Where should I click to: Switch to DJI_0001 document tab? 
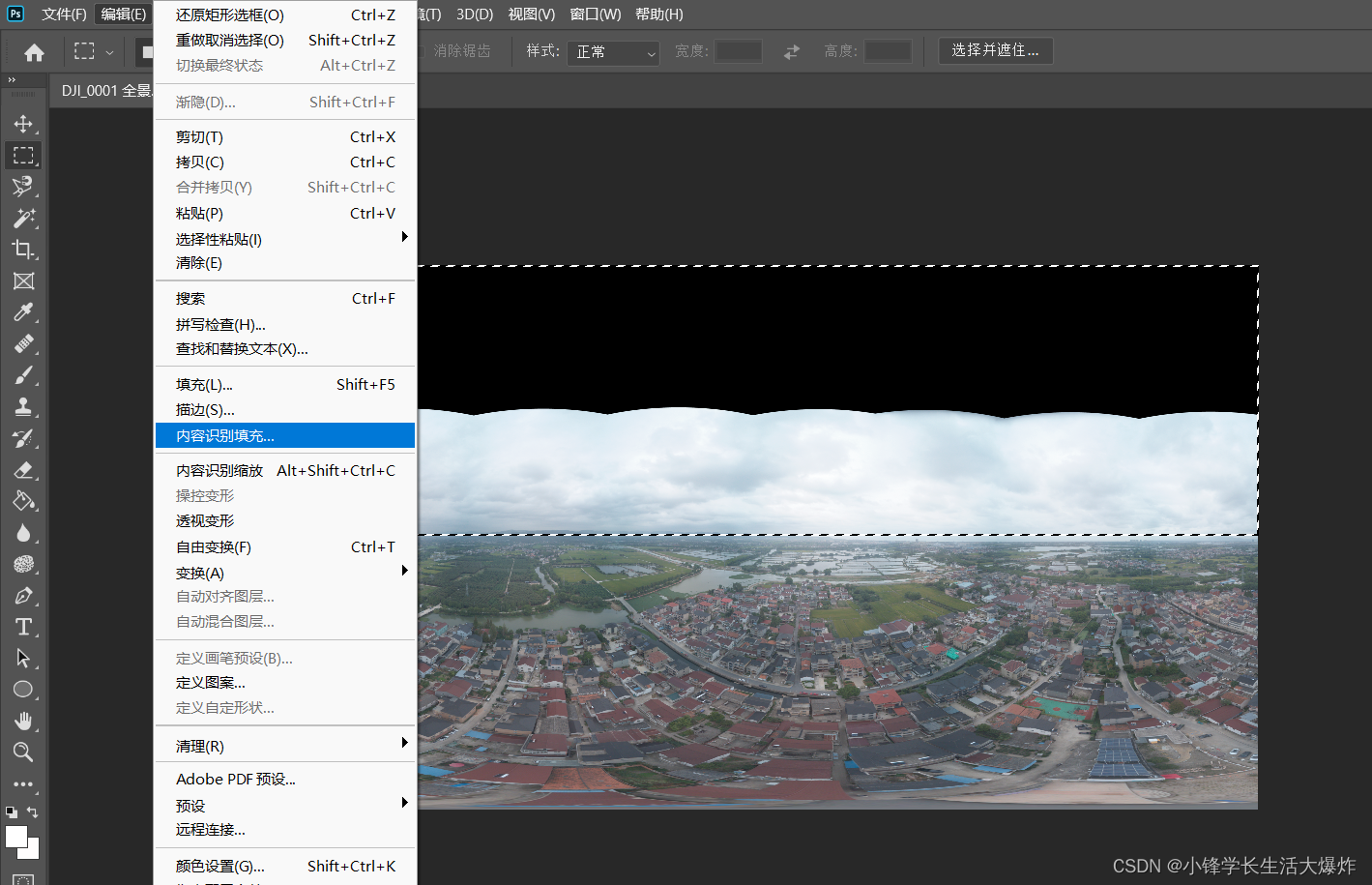(x=105, y=91)
